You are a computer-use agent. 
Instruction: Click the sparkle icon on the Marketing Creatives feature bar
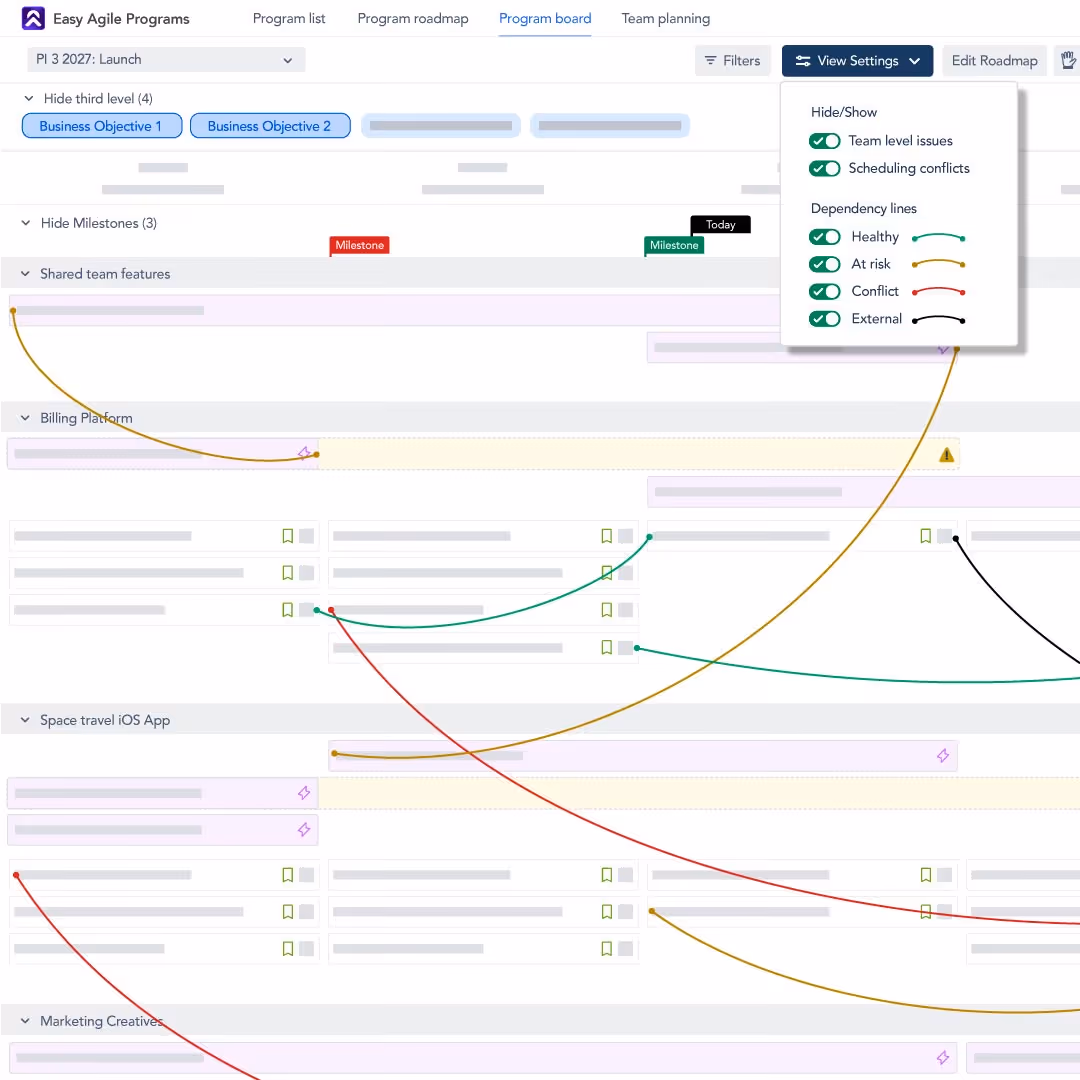coord(941,1057)
